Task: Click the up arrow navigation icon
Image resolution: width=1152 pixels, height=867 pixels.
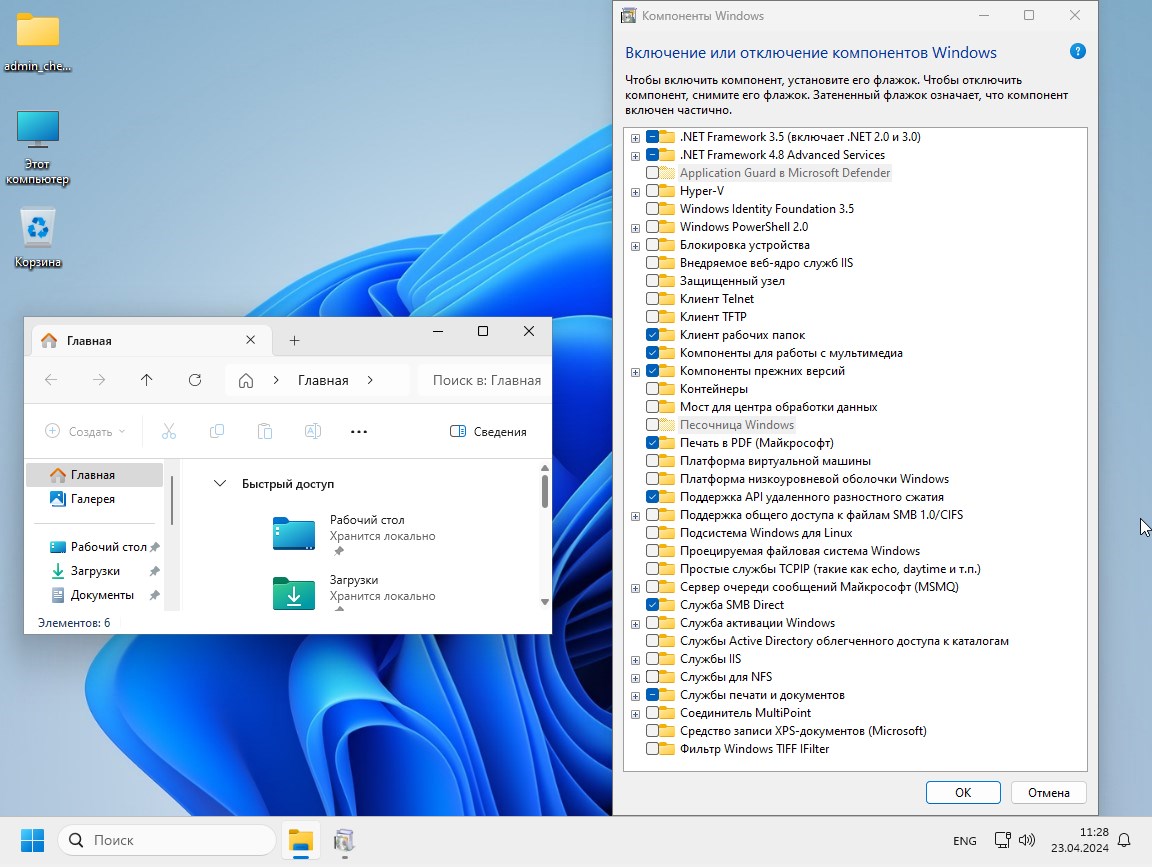Action: [x=147, y=380]
